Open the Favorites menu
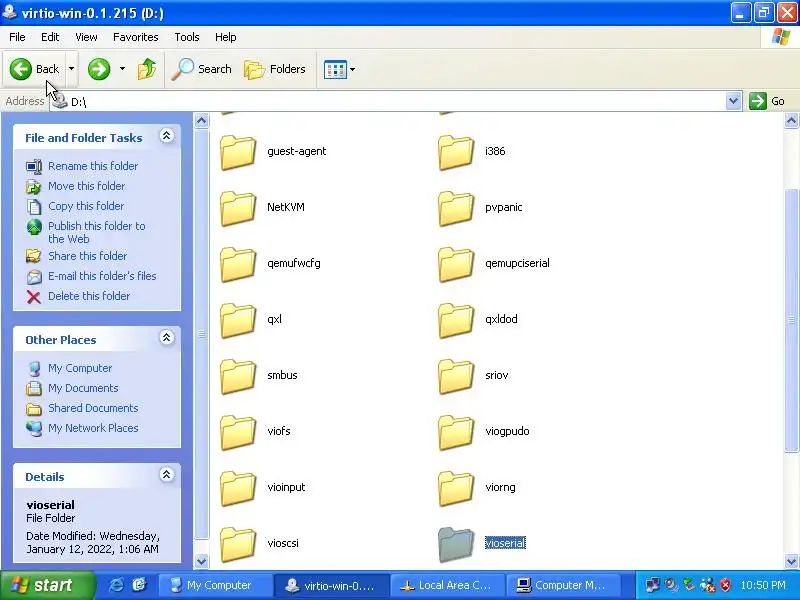Image resolution: width=800 pixels, height=600 pixels. pos(136,37)
